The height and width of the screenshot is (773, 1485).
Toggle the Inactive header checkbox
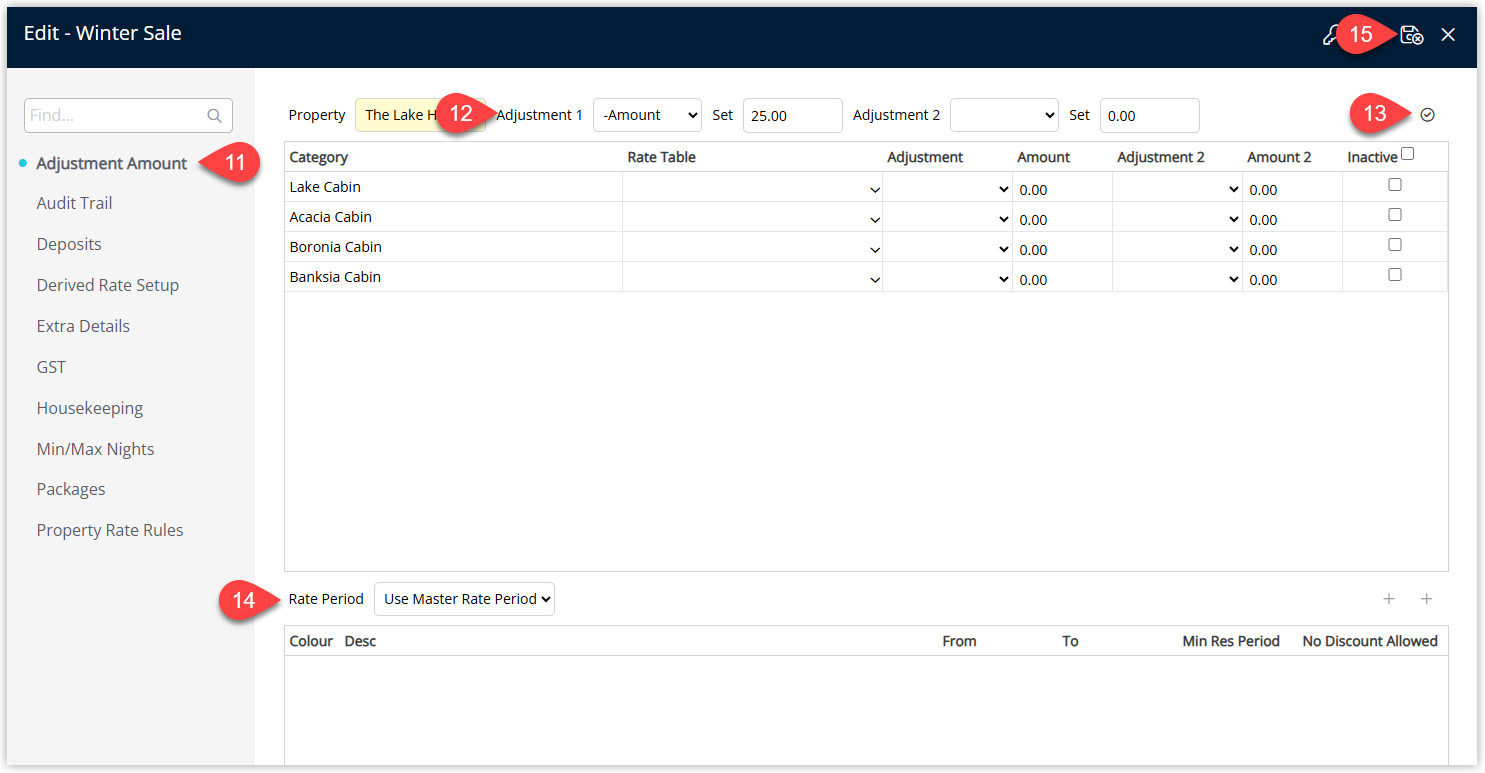click(1408, 154)
